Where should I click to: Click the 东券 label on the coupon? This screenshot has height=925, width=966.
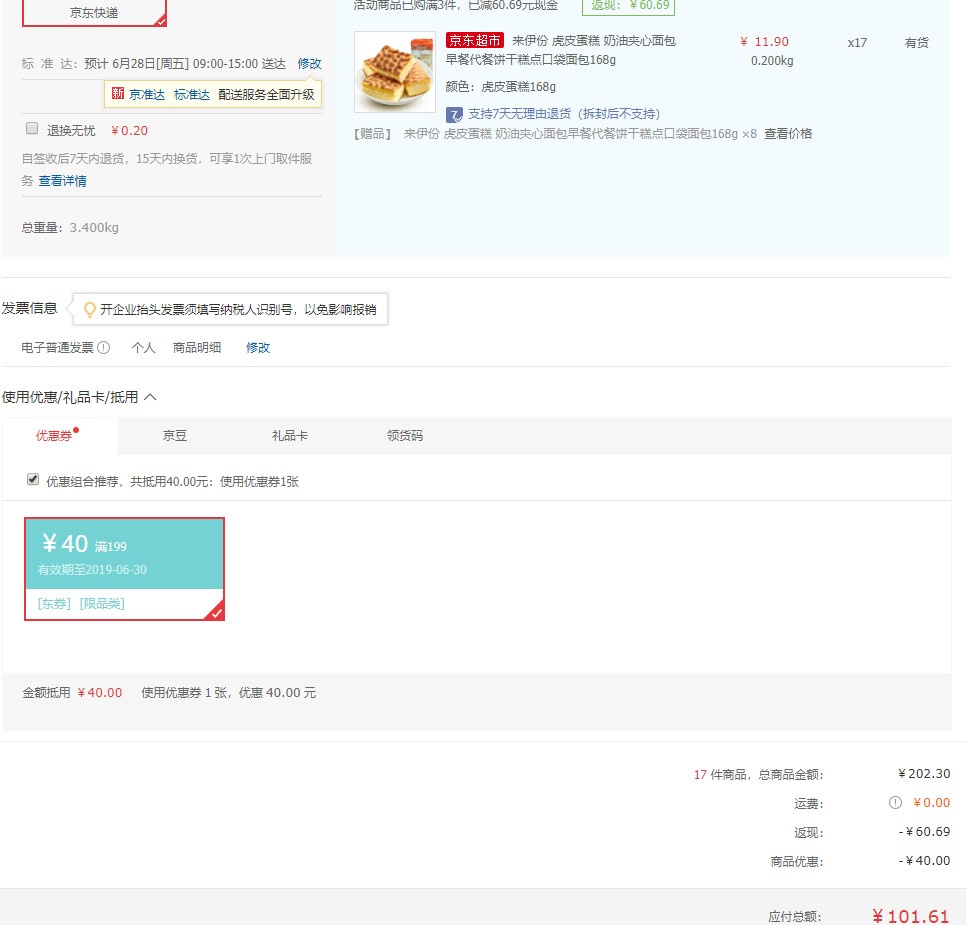coord(54,604)
